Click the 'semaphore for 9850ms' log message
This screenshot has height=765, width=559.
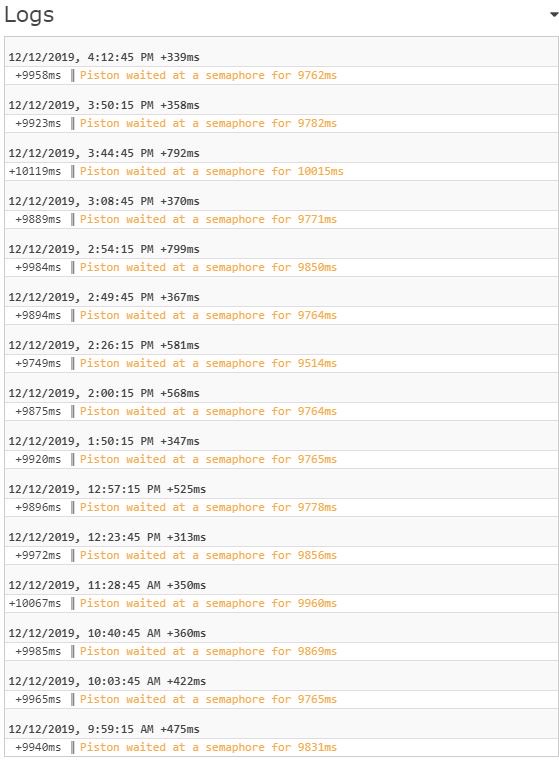tap(208, 267)
